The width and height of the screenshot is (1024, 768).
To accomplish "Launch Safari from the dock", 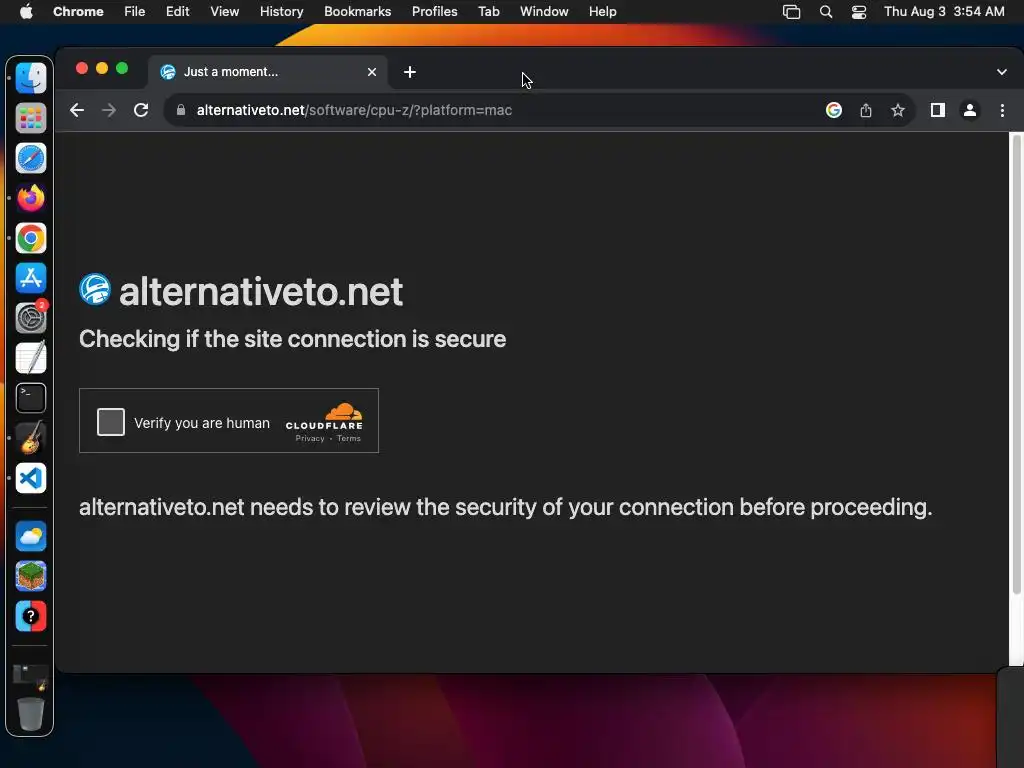I will [x=31, y=158].
